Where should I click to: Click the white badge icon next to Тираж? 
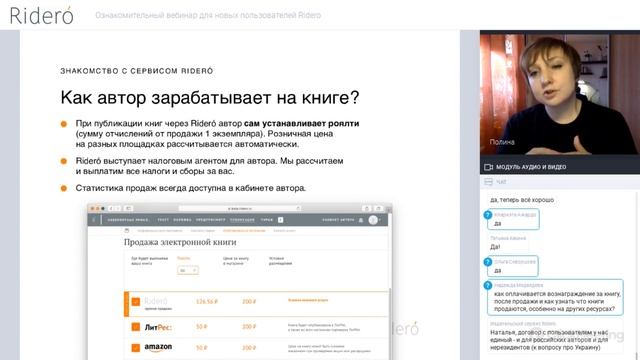280,220
